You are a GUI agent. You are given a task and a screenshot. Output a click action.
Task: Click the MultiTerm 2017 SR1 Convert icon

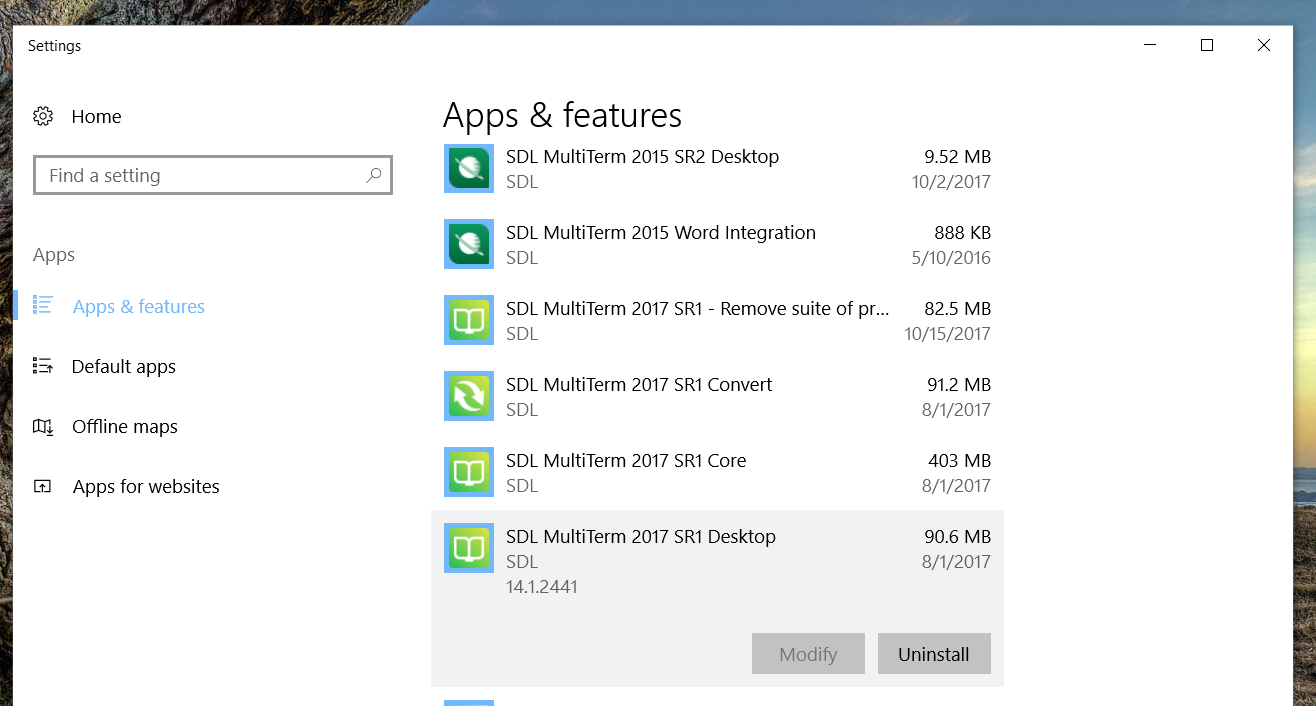point(468,397)
